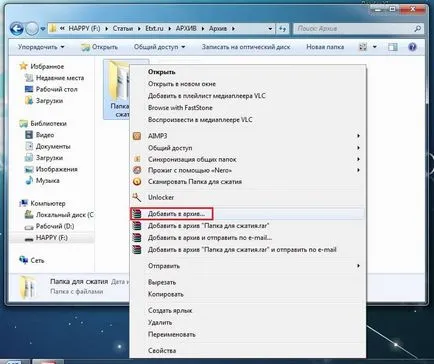Open the Общий доступ toolbar dropdown
Viewport: 434px width, 364px height.
[159, 47]
